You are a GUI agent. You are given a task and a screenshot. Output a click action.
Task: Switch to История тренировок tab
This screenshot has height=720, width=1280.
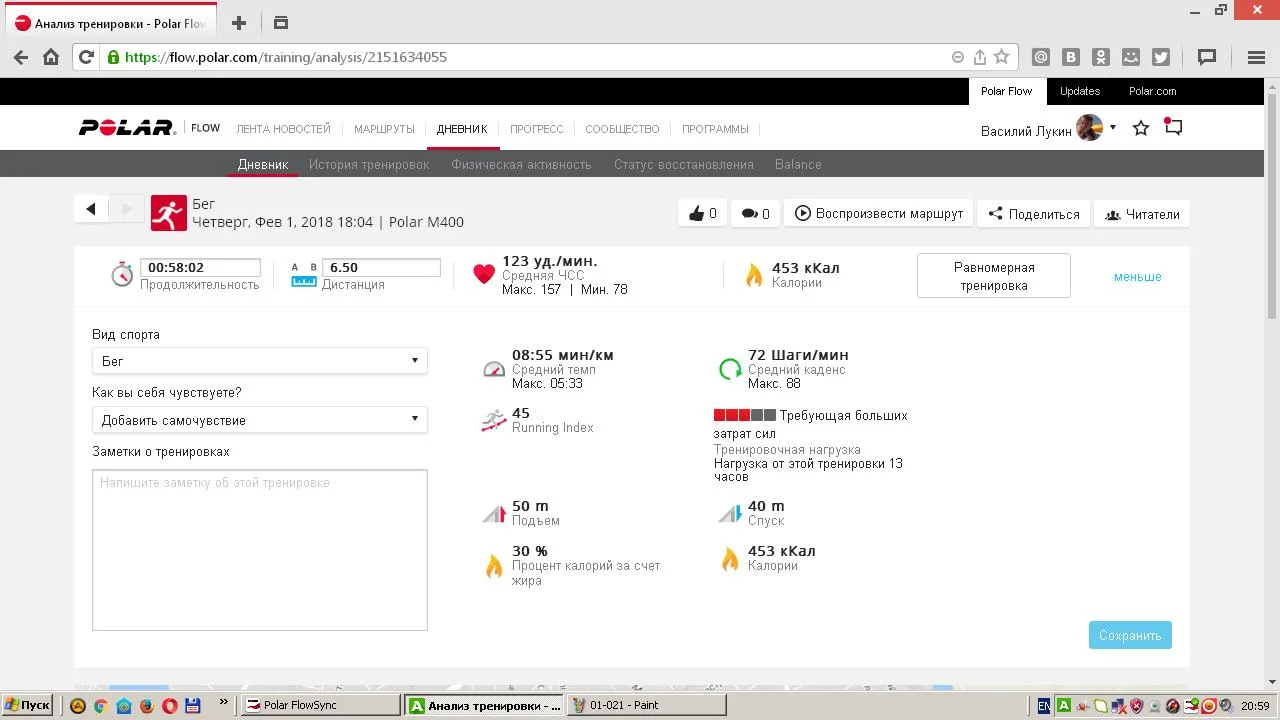tap(369, 164)
